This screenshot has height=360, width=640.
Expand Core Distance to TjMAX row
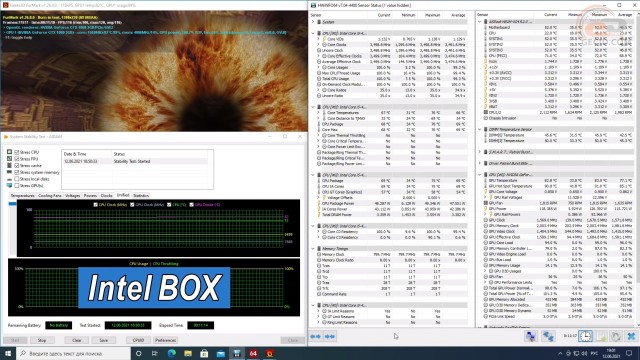(x=318, y=118)
